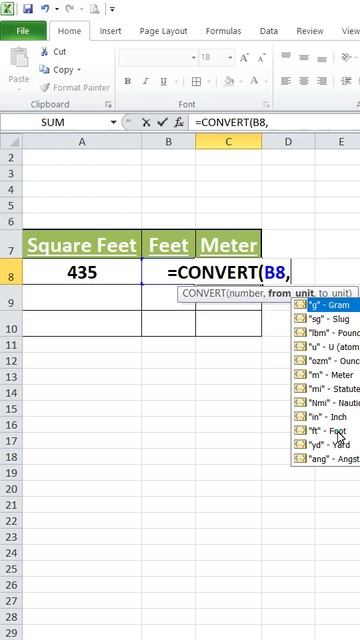360x640 pixels.
Task: Click the Cancel X formula icon
Action: pyautogui.click(x=146, y=122)
